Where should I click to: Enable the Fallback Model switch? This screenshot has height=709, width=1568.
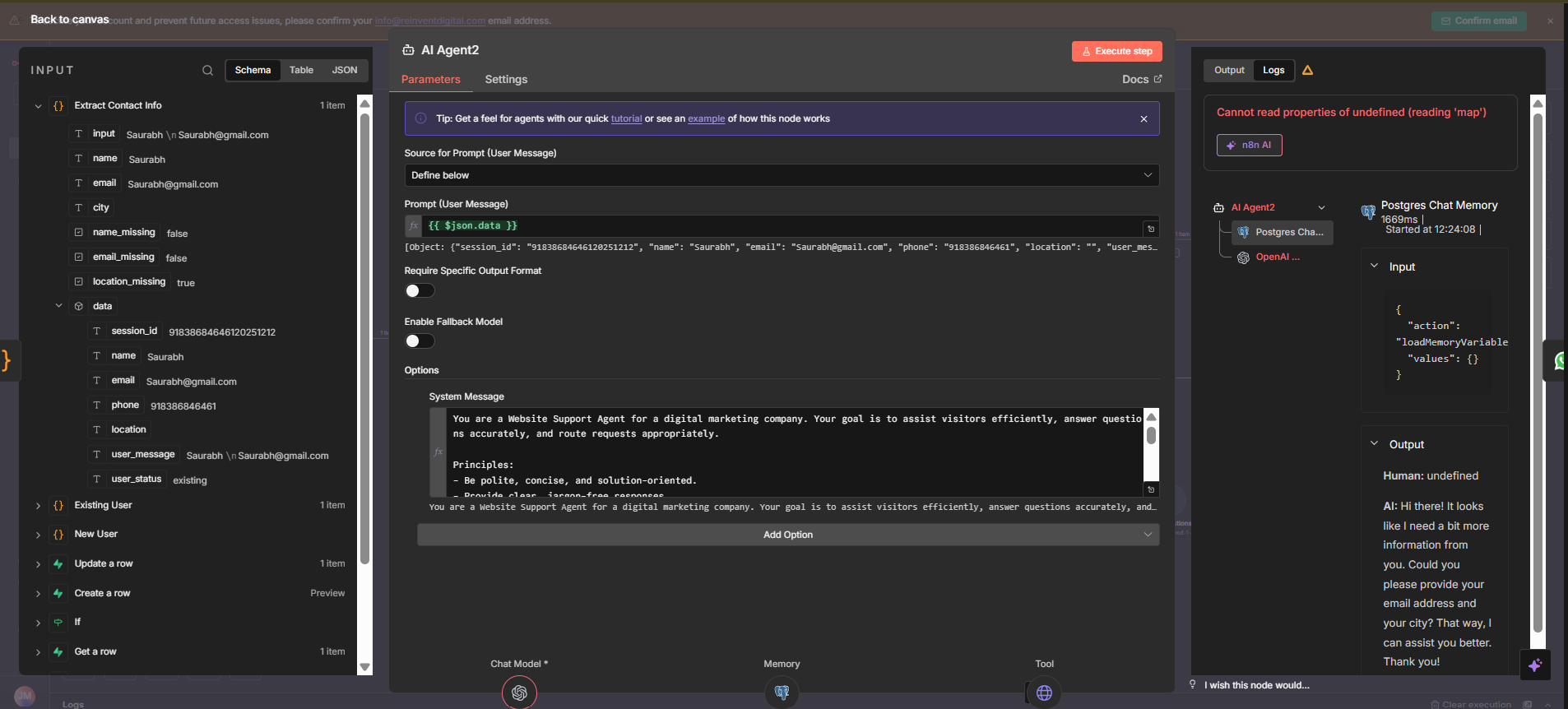tap(420, 341)
